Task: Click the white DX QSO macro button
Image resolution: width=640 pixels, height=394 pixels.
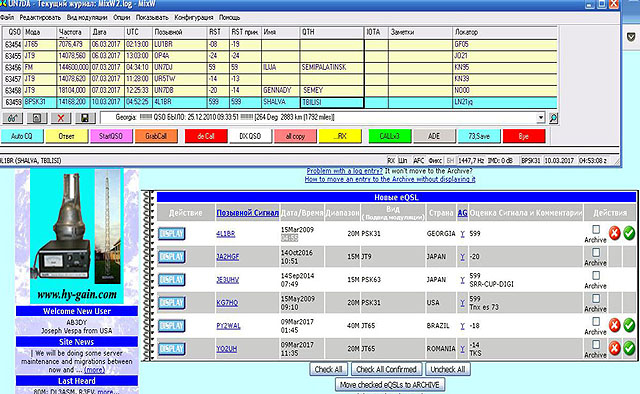Action: click(x=250, y=136)
